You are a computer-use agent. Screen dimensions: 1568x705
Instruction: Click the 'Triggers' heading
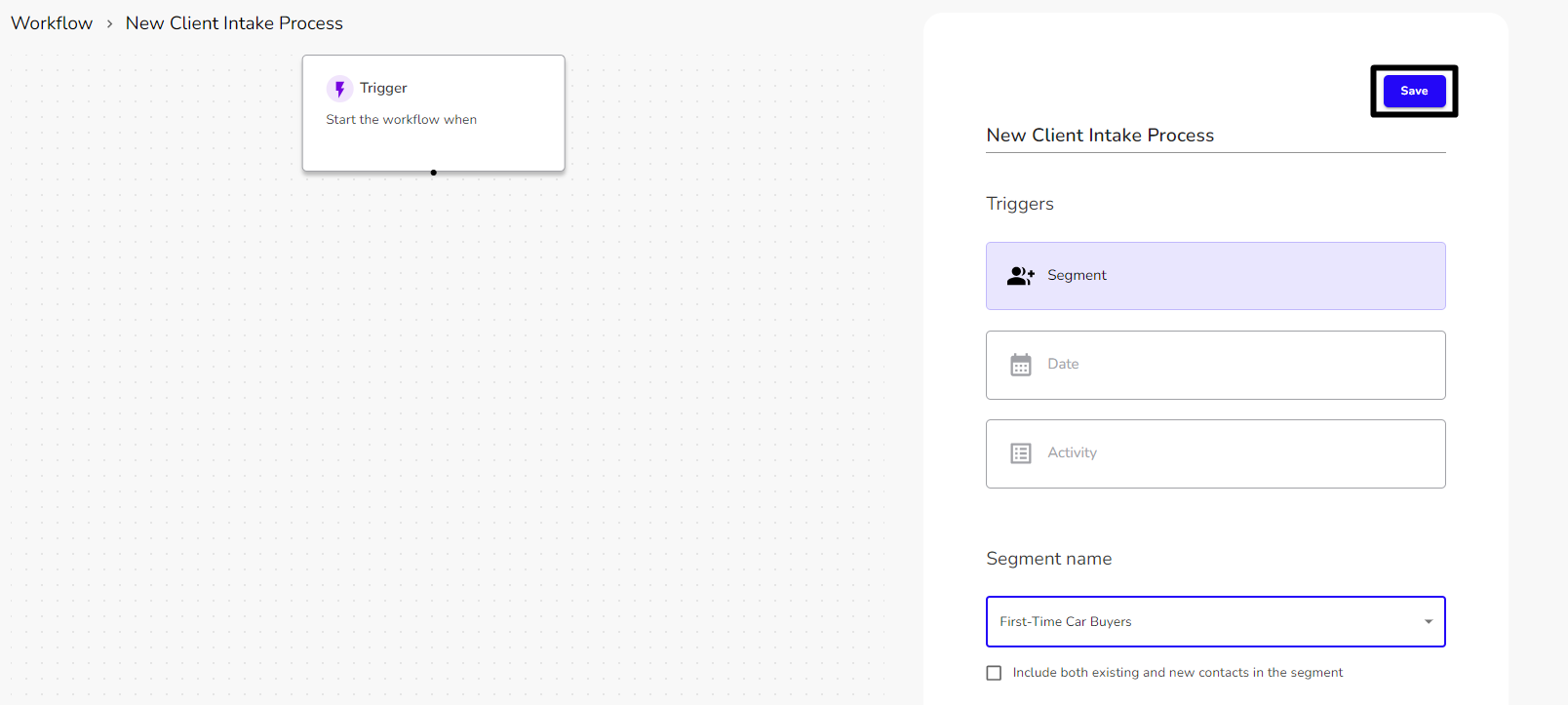[x=1020, y=204]
